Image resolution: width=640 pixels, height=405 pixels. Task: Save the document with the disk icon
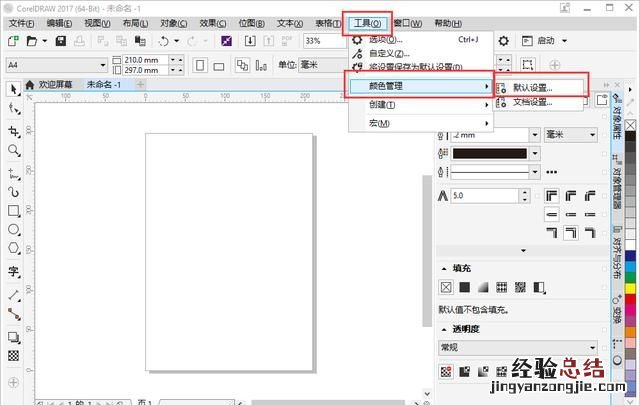[61, 41]
